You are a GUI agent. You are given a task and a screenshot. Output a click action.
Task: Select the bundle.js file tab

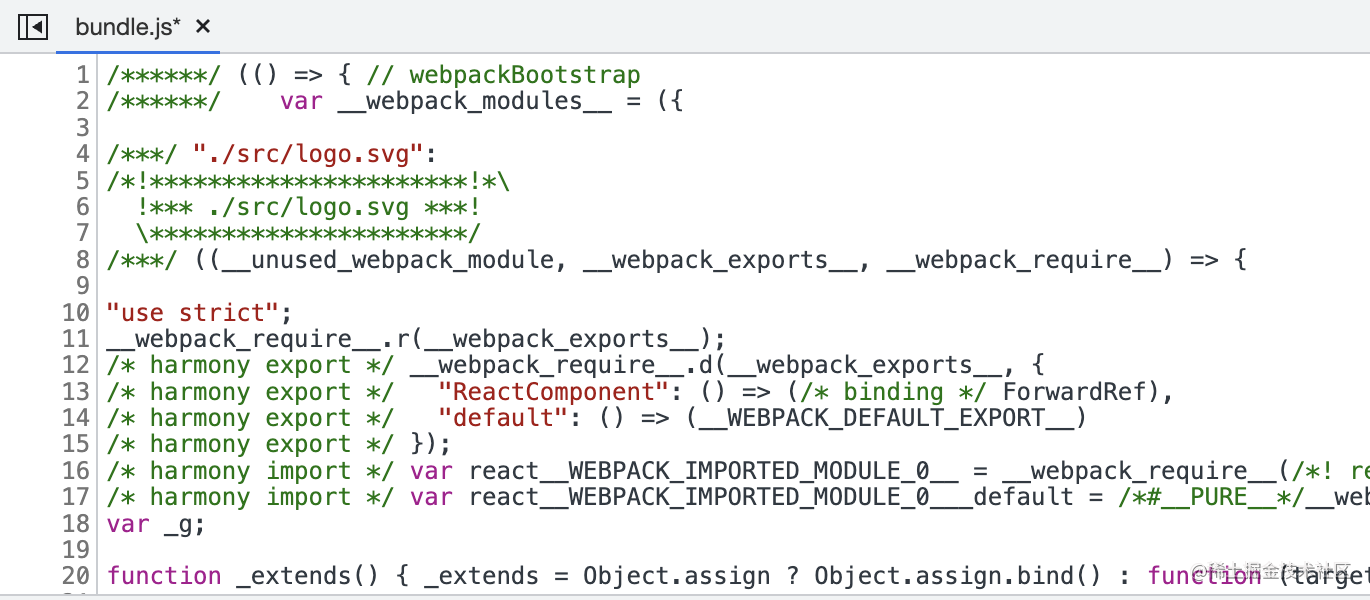[127, 27]
